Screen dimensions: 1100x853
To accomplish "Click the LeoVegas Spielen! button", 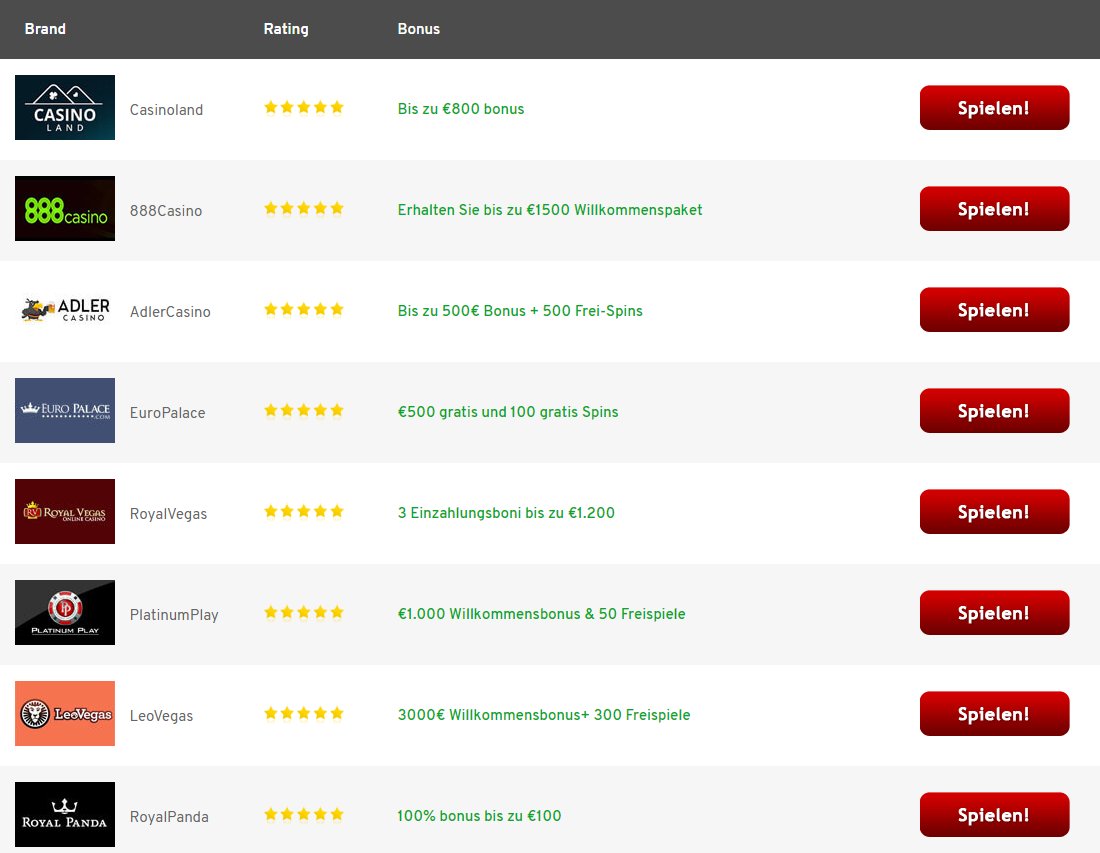I will click(994, 714).
